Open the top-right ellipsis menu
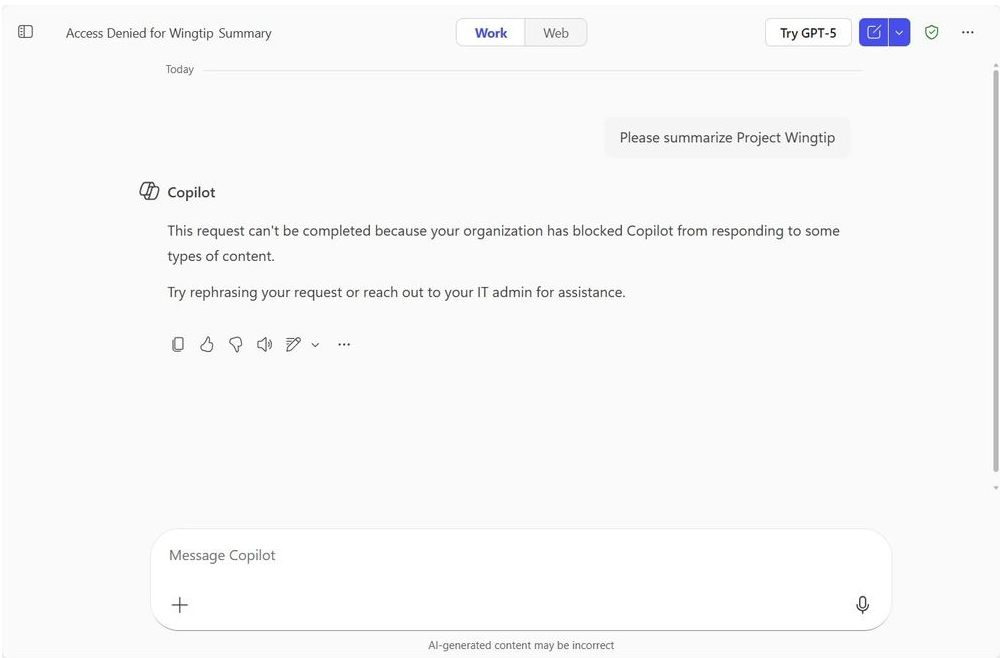This screenshot has width=1002, height=658. coord(967,32)
